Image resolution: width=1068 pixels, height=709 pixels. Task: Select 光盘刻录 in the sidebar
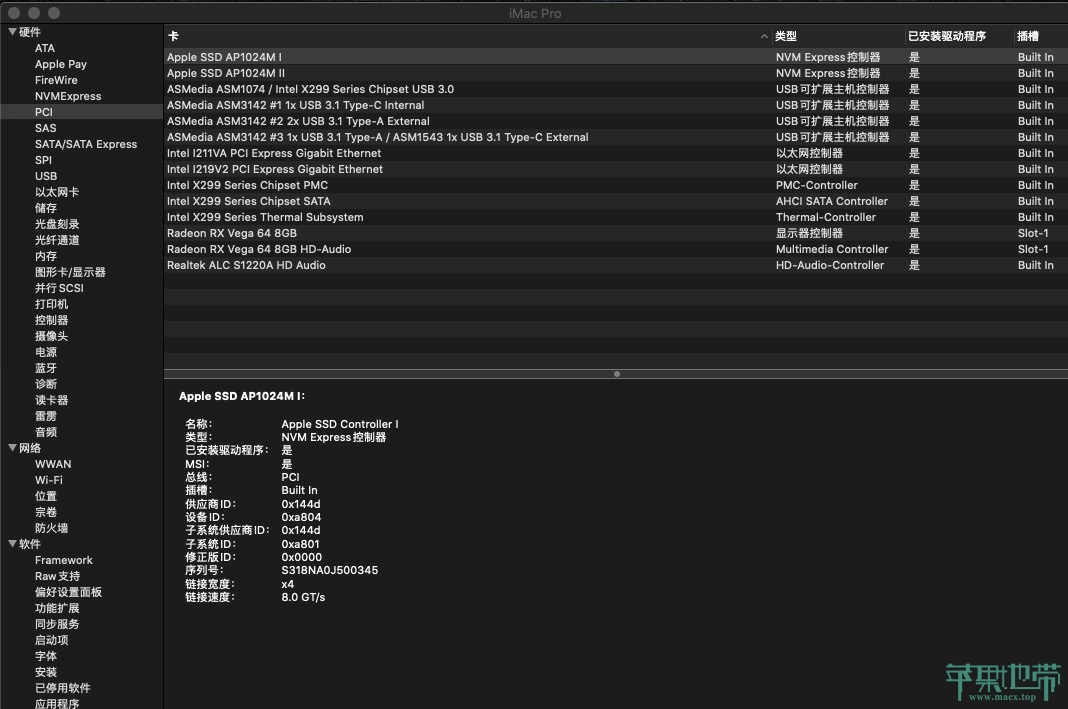(57, 224)
